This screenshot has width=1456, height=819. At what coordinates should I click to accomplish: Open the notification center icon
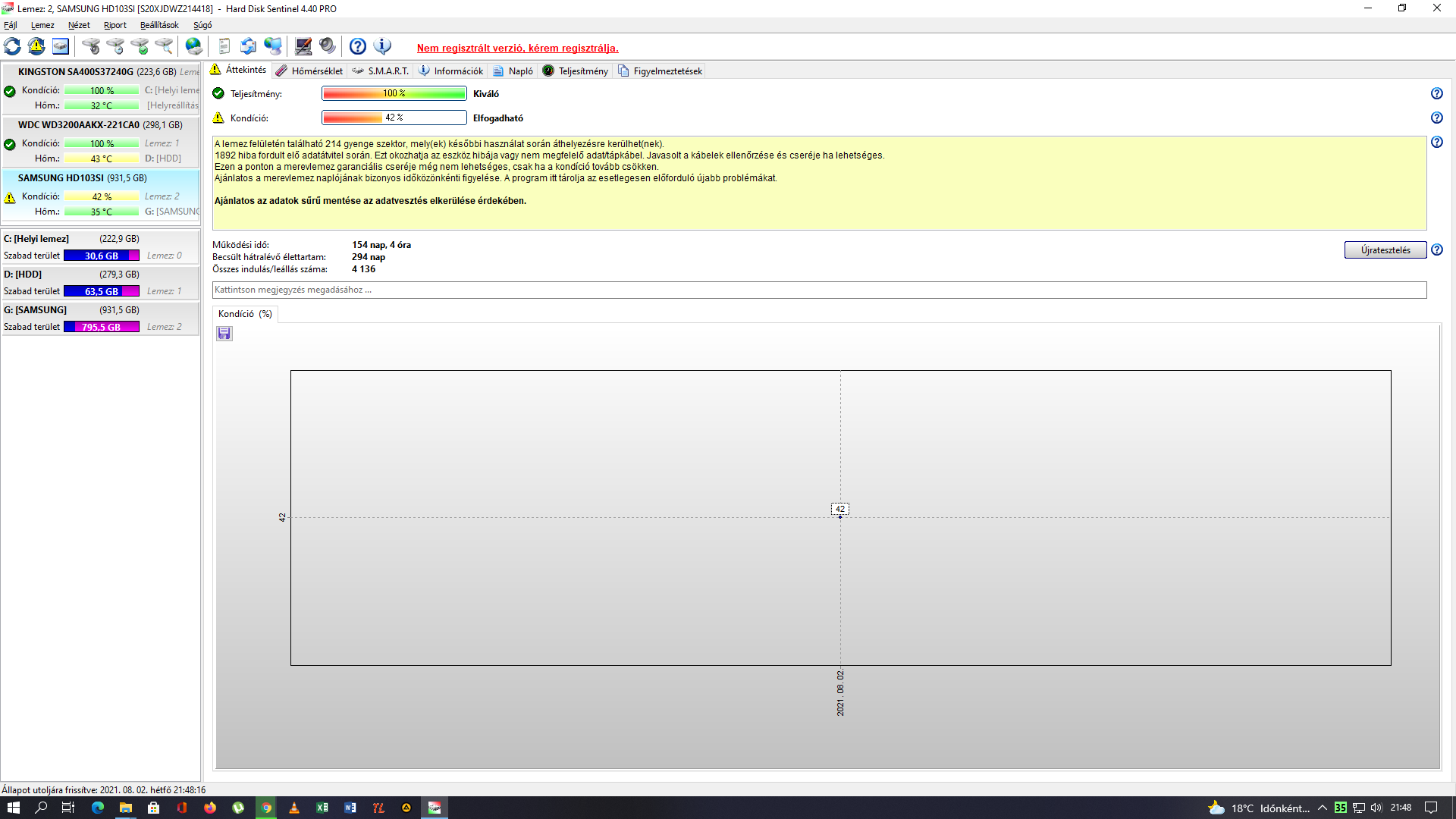click(1431, 808)
